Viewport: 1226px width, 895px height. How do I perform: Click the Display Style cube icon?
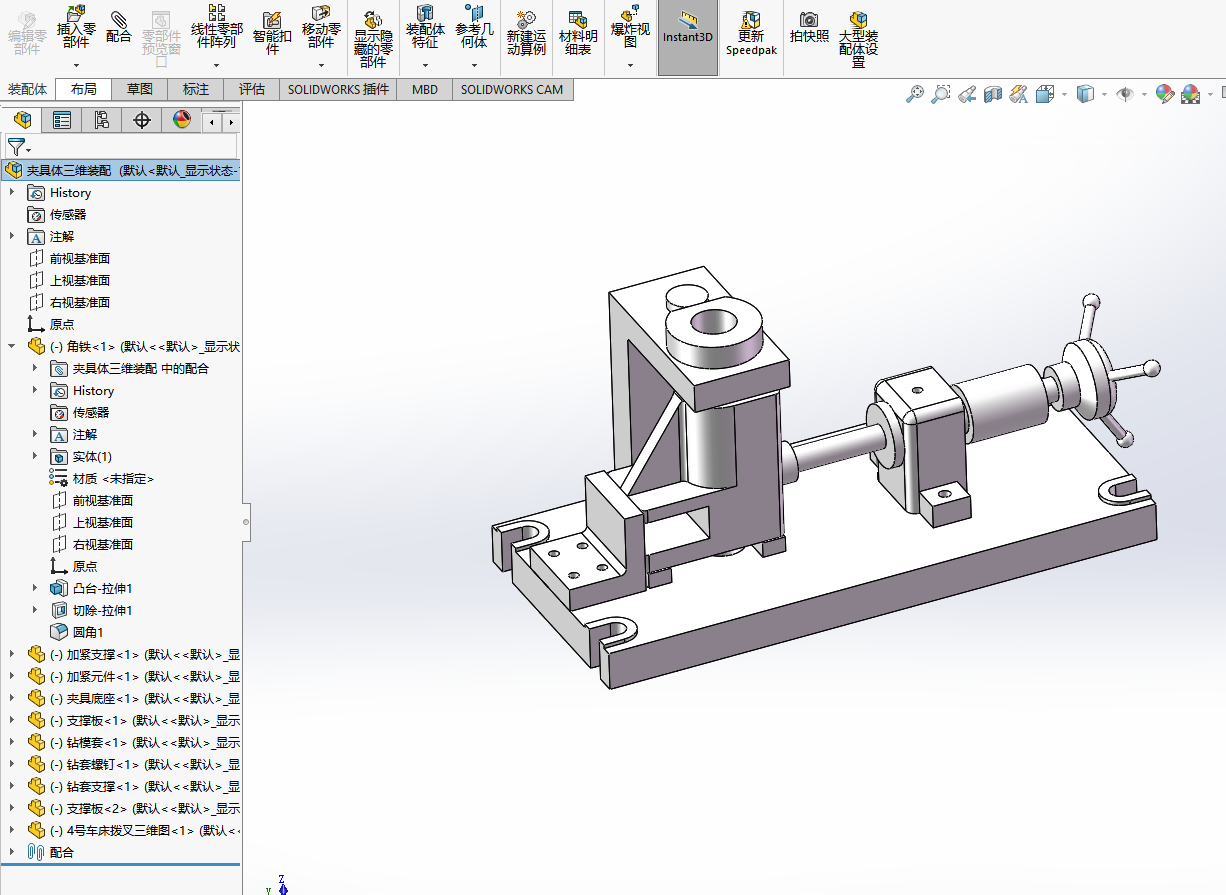(1086, 94)
